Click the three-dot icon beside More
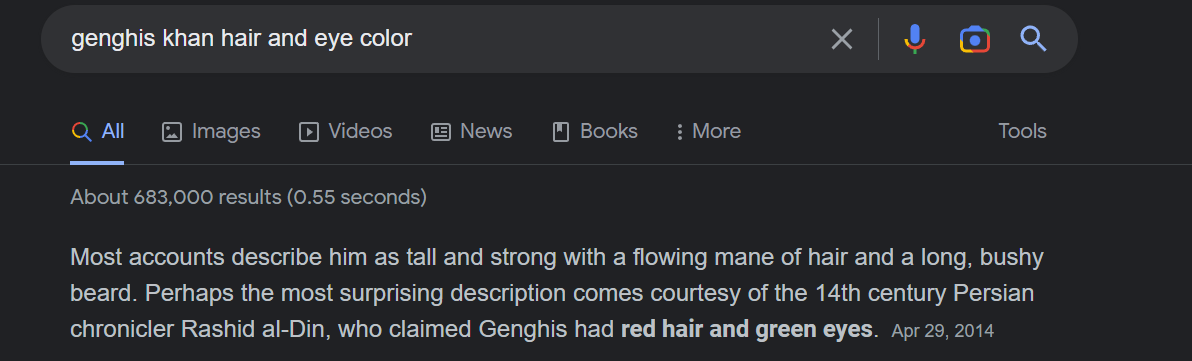The image size is (1192, 361). [679, 132]
